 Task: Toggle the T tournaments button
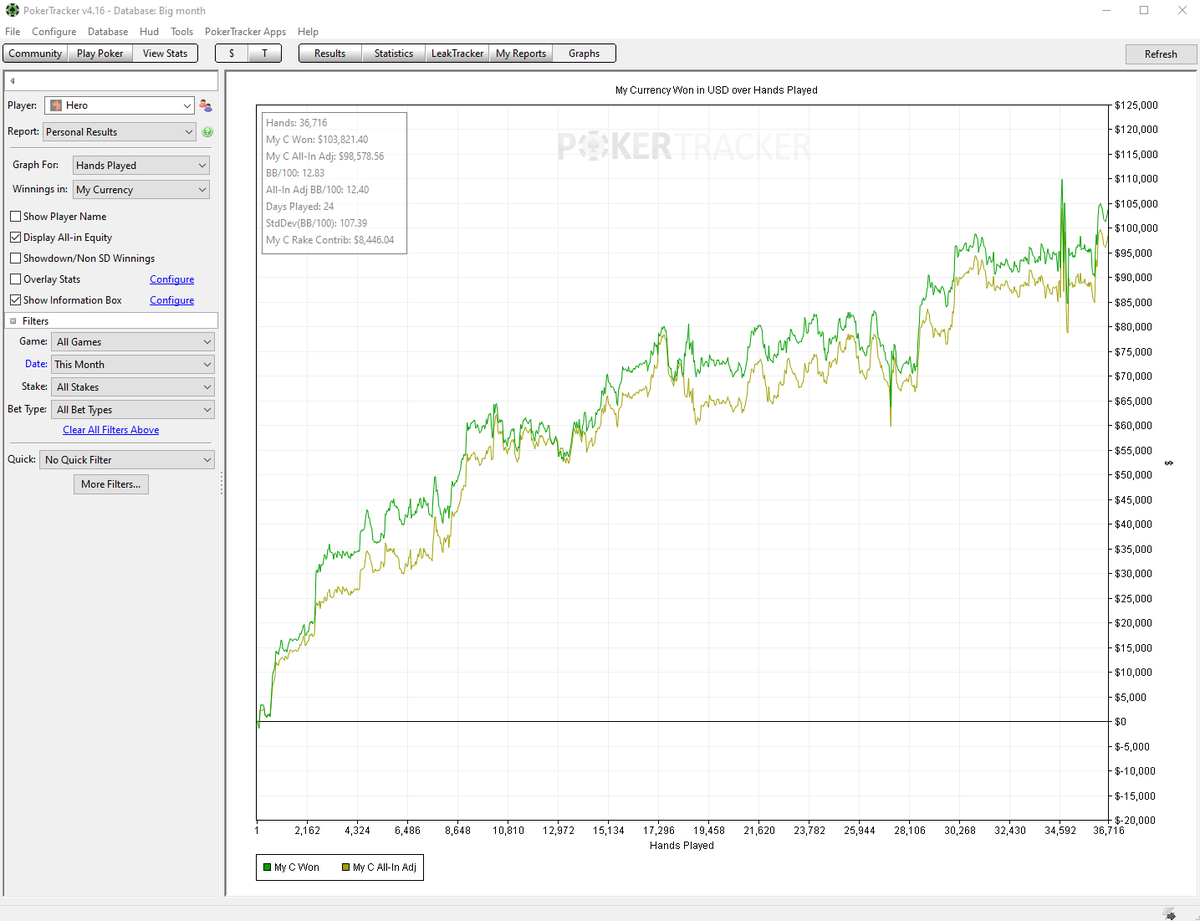265,53
